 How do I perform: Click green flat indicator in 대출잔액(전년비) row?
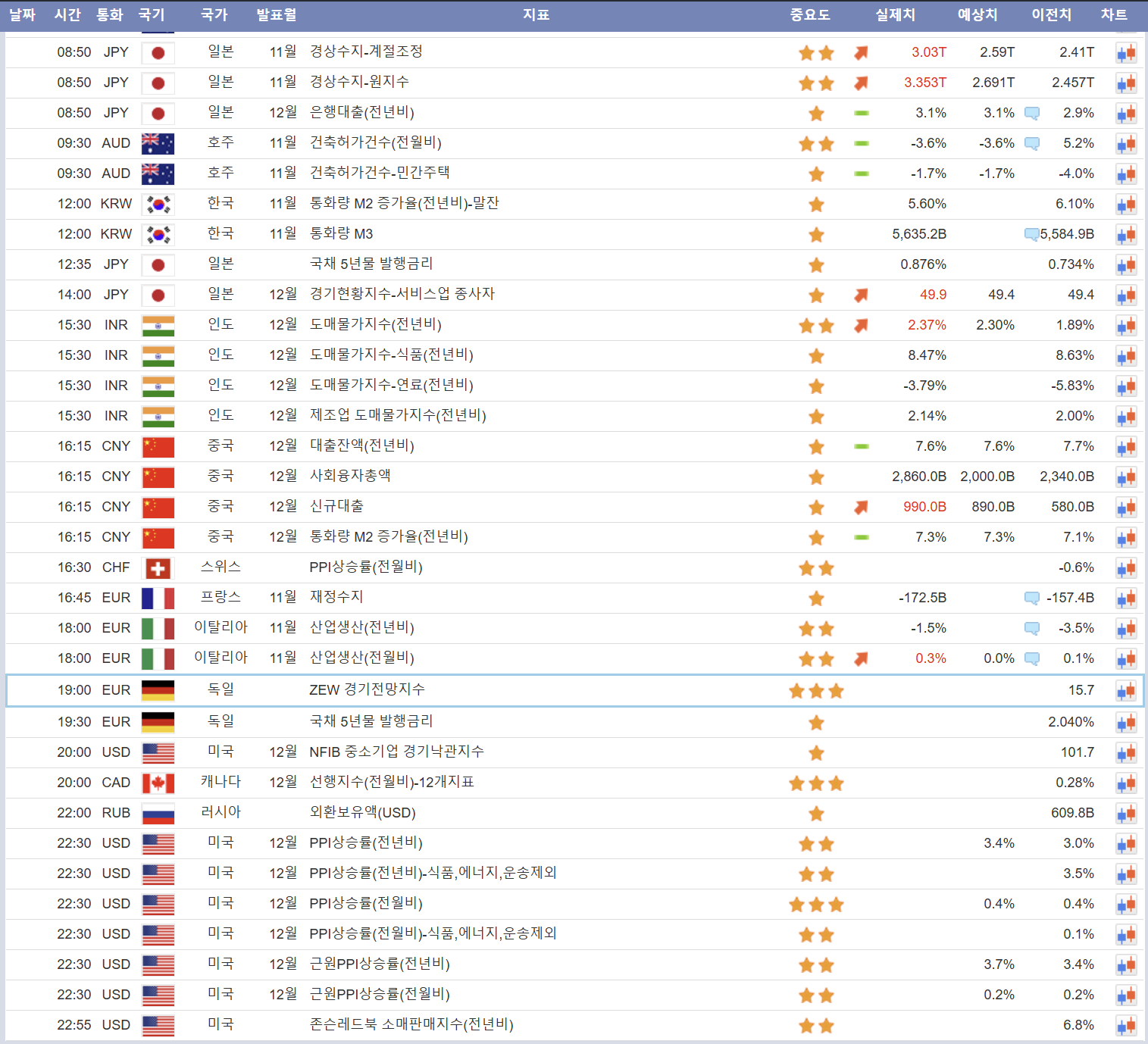point(861,446)
